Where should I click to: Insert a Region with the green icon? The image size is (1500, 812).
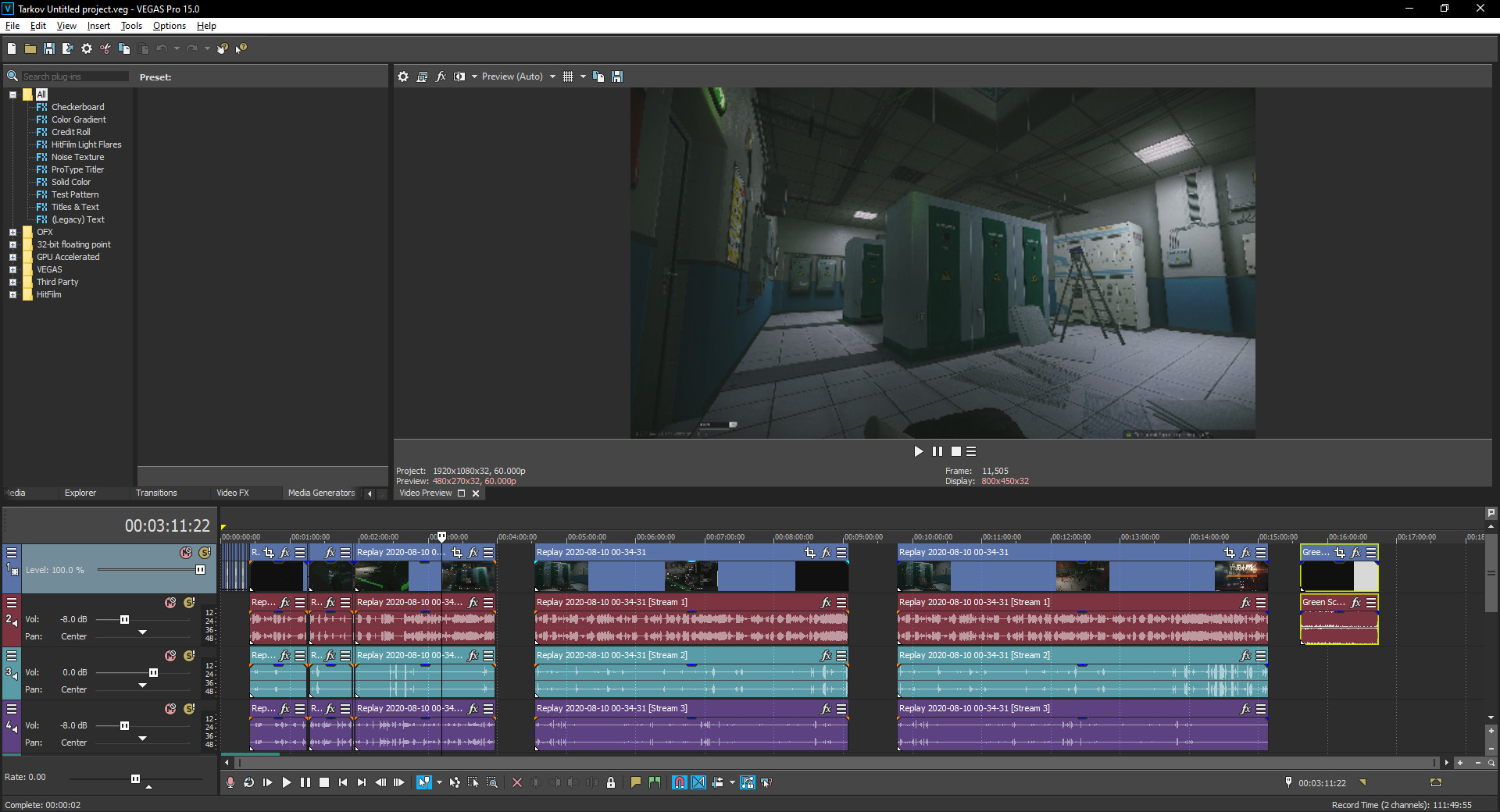click(655, 782)
